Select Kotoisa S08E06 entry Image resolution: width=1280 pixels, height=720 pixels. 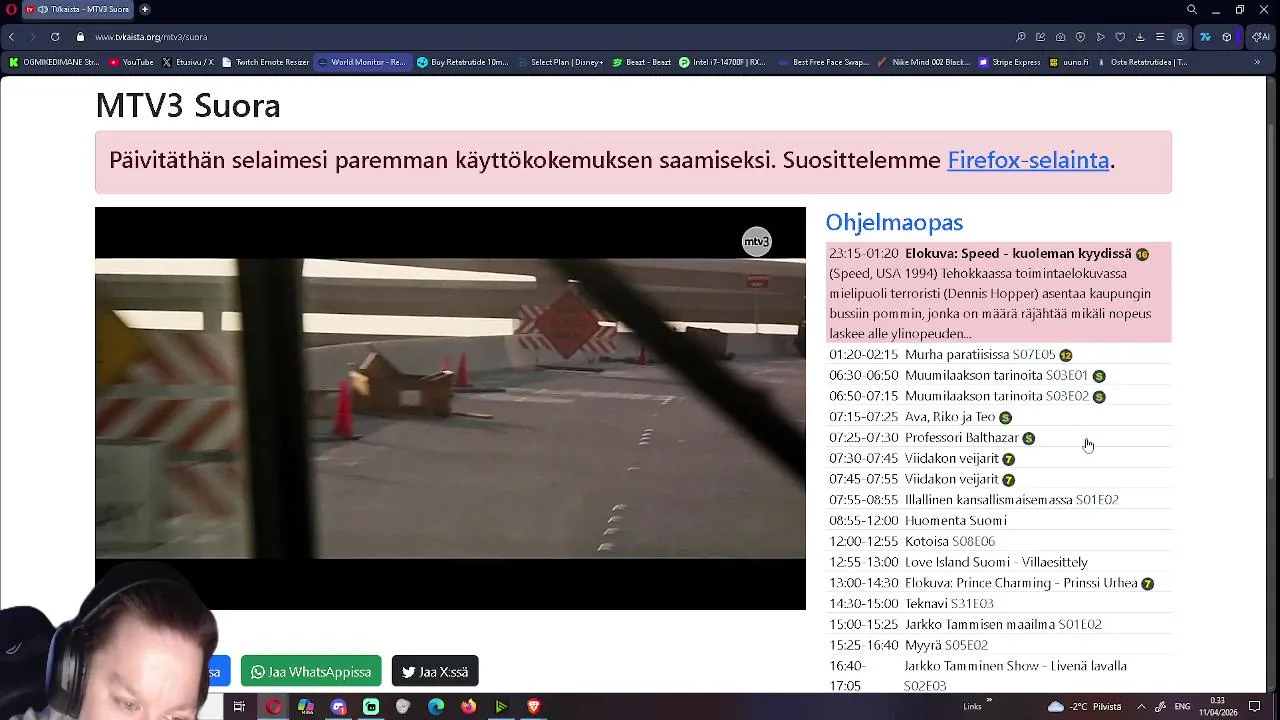tap(998, 542)
